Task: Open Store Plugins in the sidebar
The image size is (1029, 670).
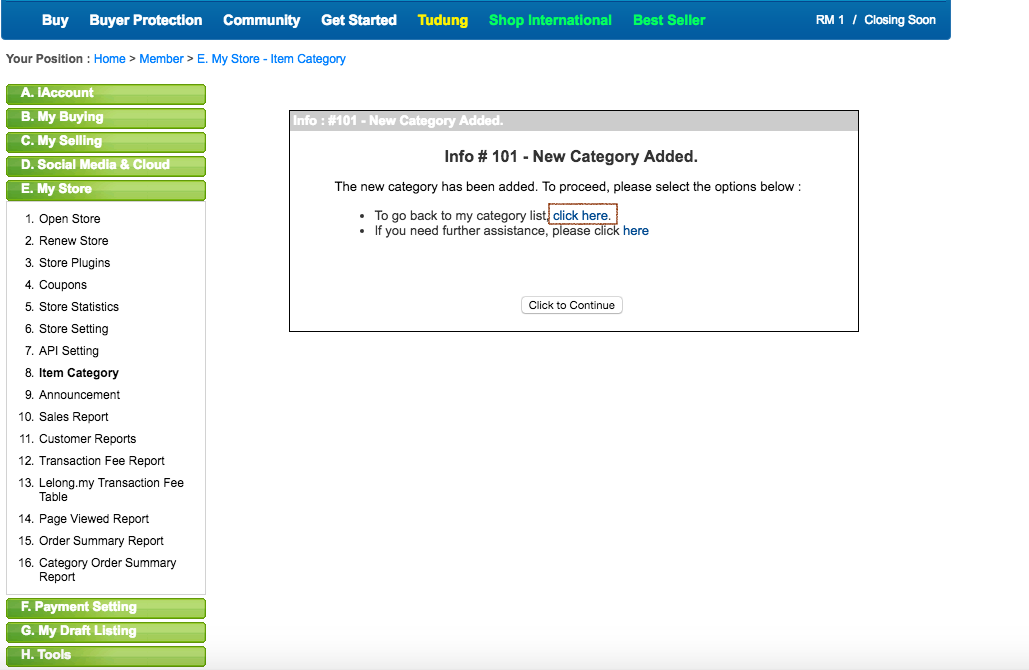Action: coord(74,263)
